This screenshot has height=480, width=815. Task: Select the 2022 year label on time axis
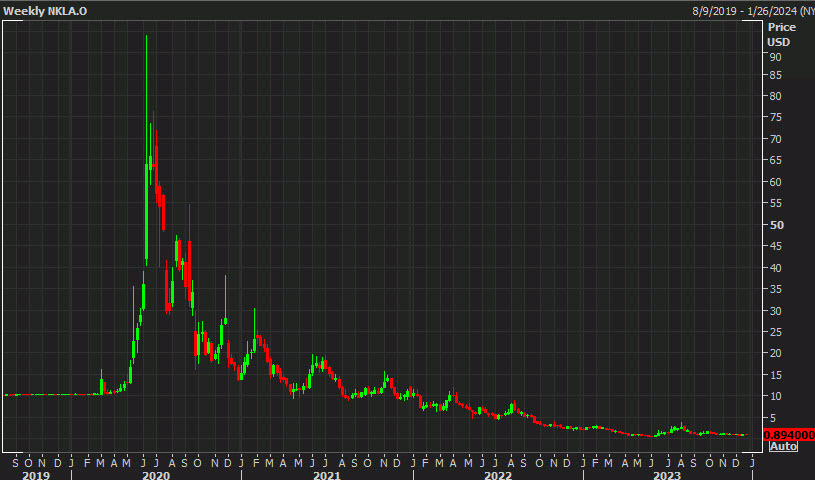[x=497, y=475]
